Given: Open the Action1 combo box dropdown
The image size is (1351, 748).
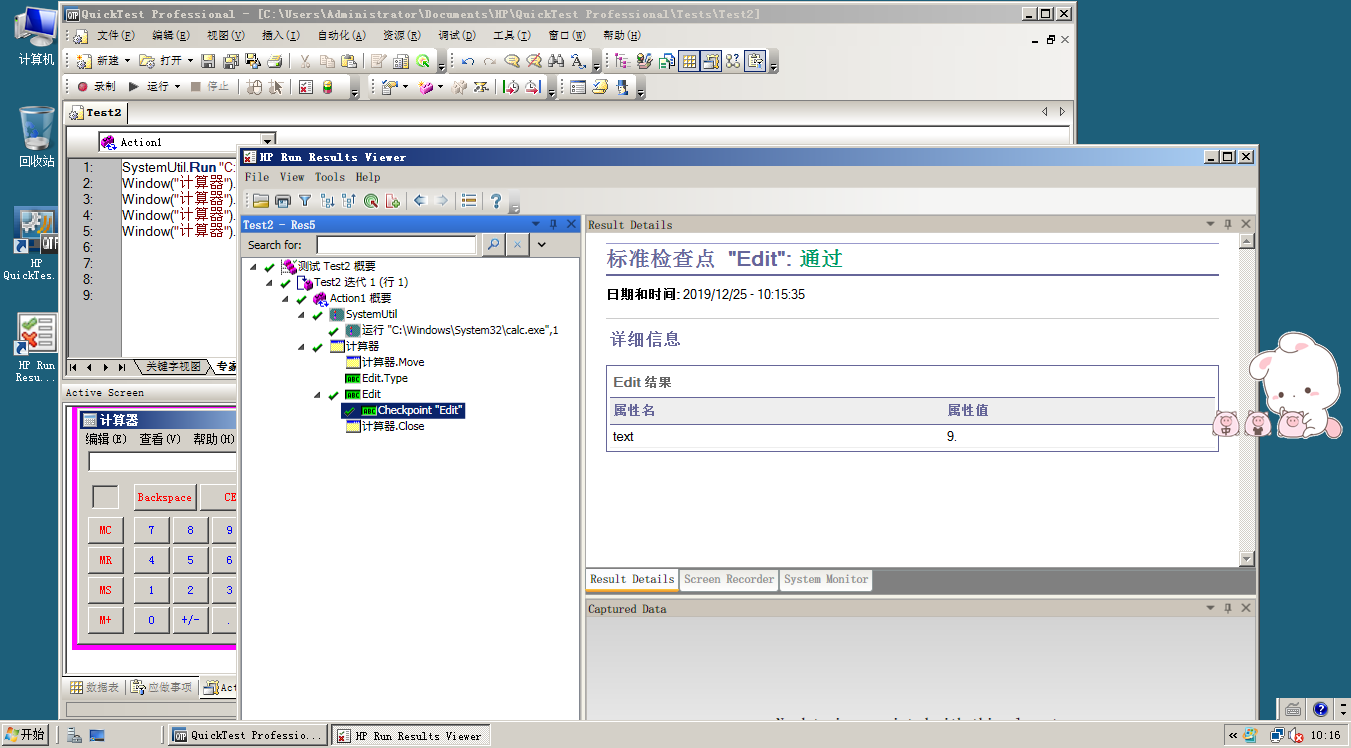Looking at the screenshot, I should point(267,142).
